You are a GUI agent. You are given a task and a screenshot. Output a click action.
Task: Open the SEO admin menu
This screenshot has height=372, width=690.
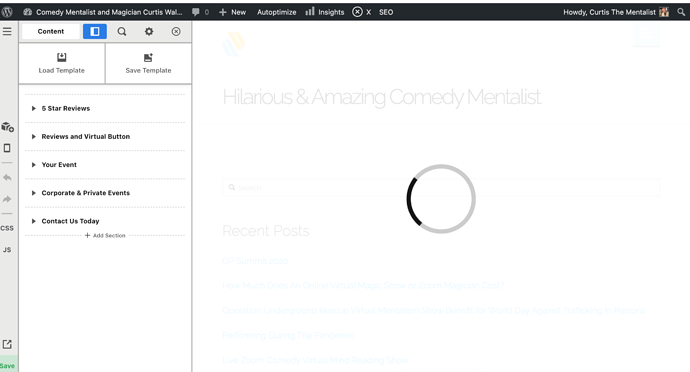pyautogui.click(x=386, y=12)
